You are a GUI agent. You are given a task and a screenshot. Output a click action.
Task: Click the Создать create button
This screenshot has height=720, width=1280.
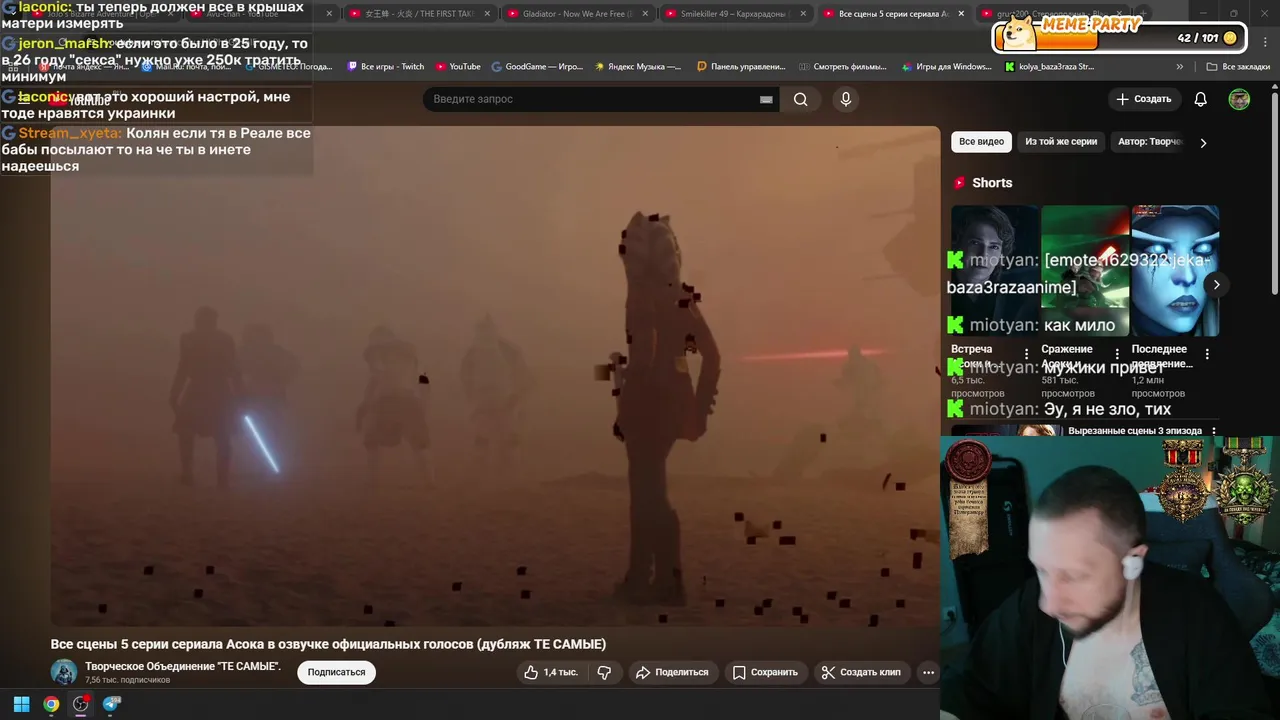tap(1143, 99)
